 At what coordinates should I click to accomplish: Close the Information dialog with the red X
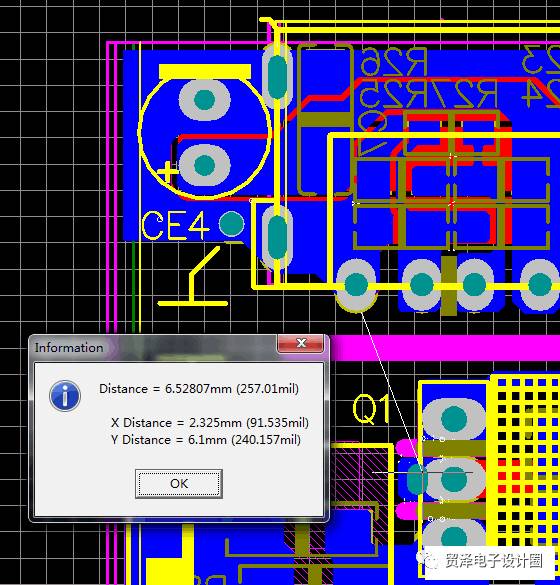(x=300, y=343)
